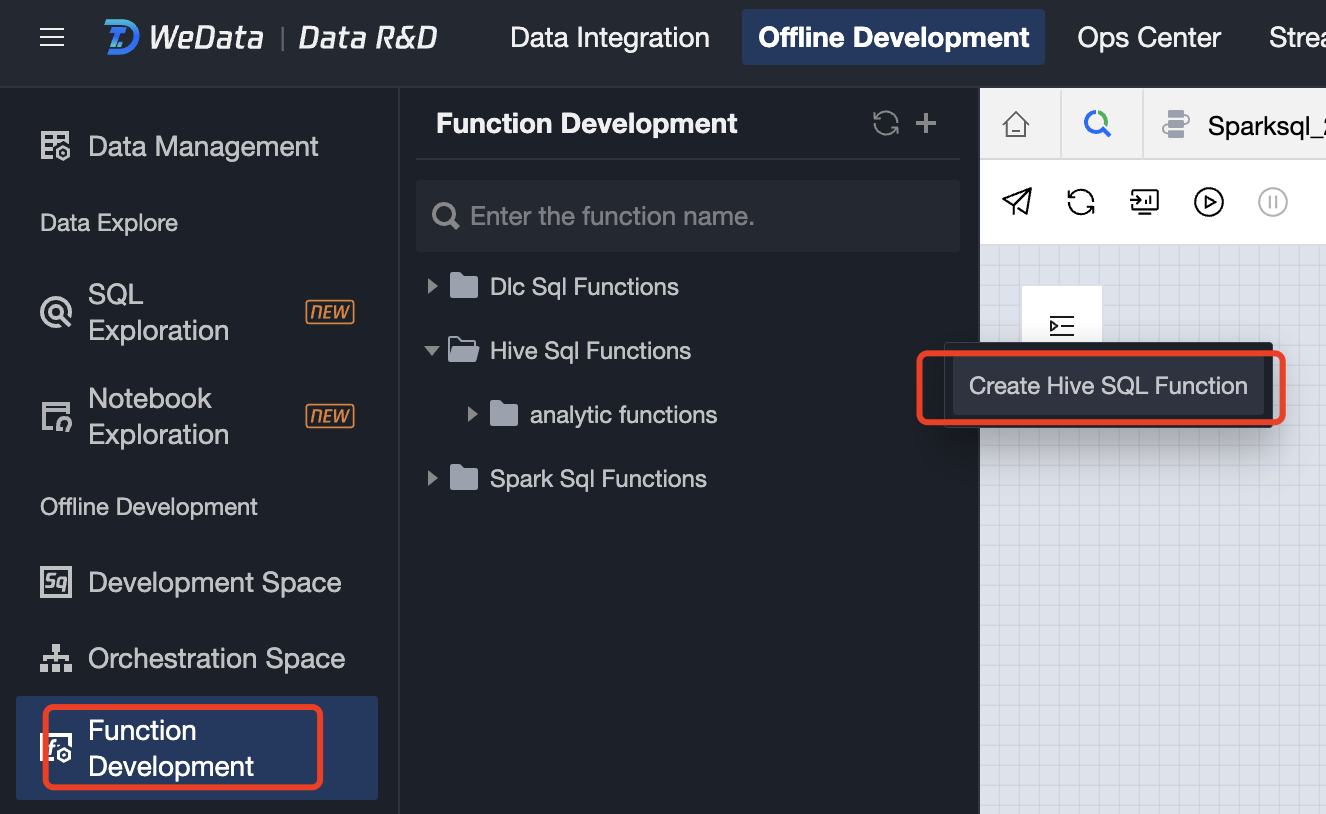Image resolution: width=1326 pixels, height=814 pixels.
Task: Switch to the Data Integration tab
Action: pos(609,38)
